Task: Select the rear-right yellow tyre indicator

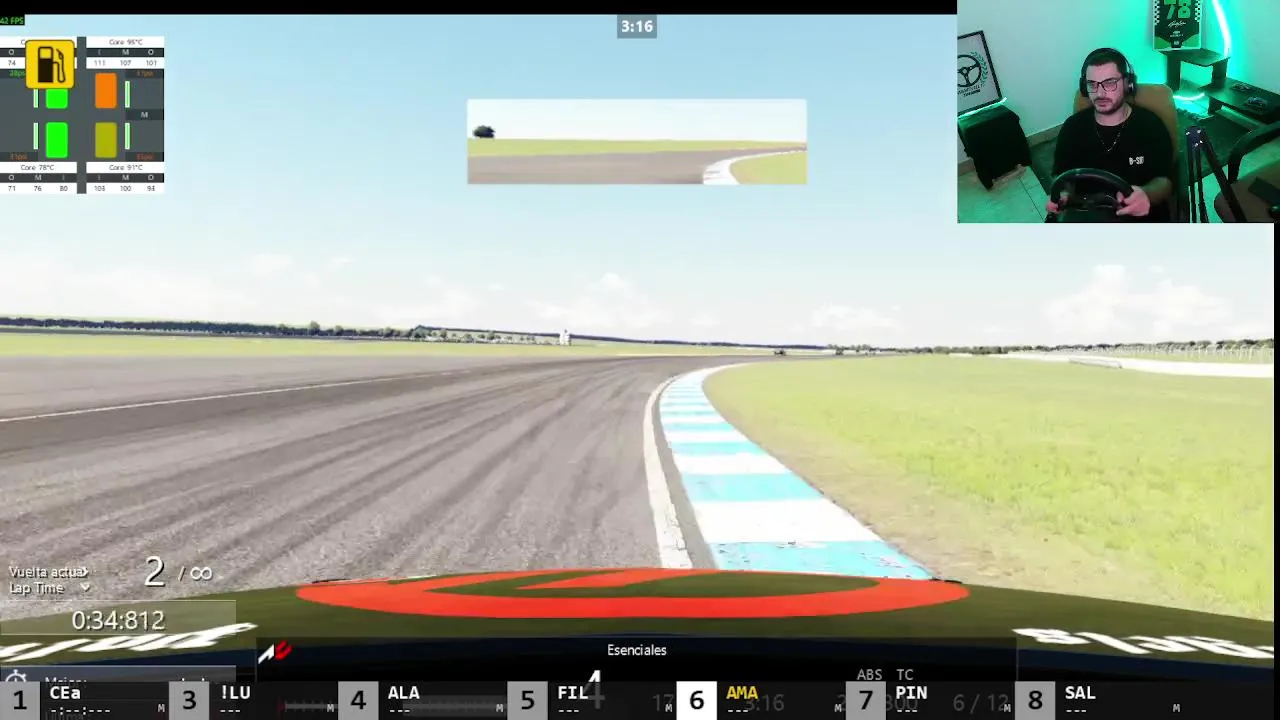Action: point(106,140)
